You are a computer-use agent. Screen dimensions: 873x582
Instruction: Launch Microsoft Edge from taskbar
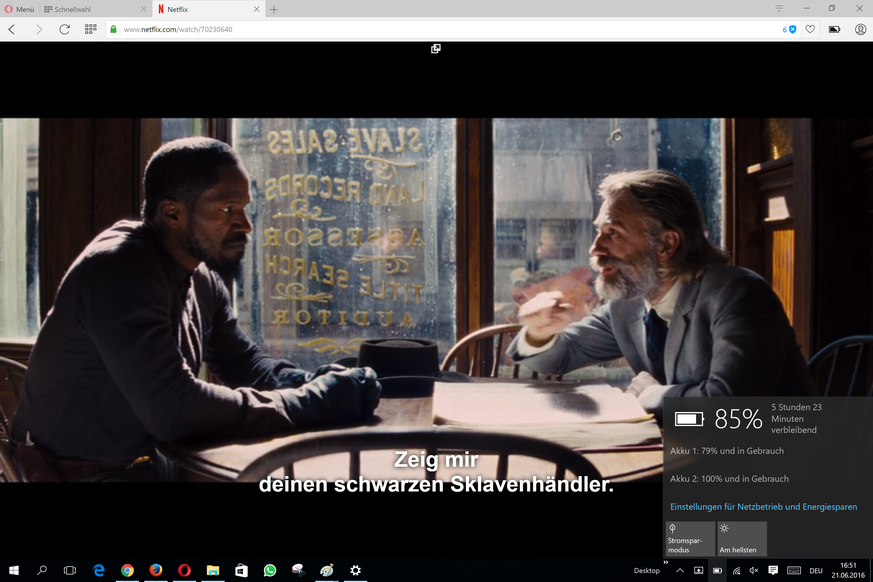pos(99,570)
